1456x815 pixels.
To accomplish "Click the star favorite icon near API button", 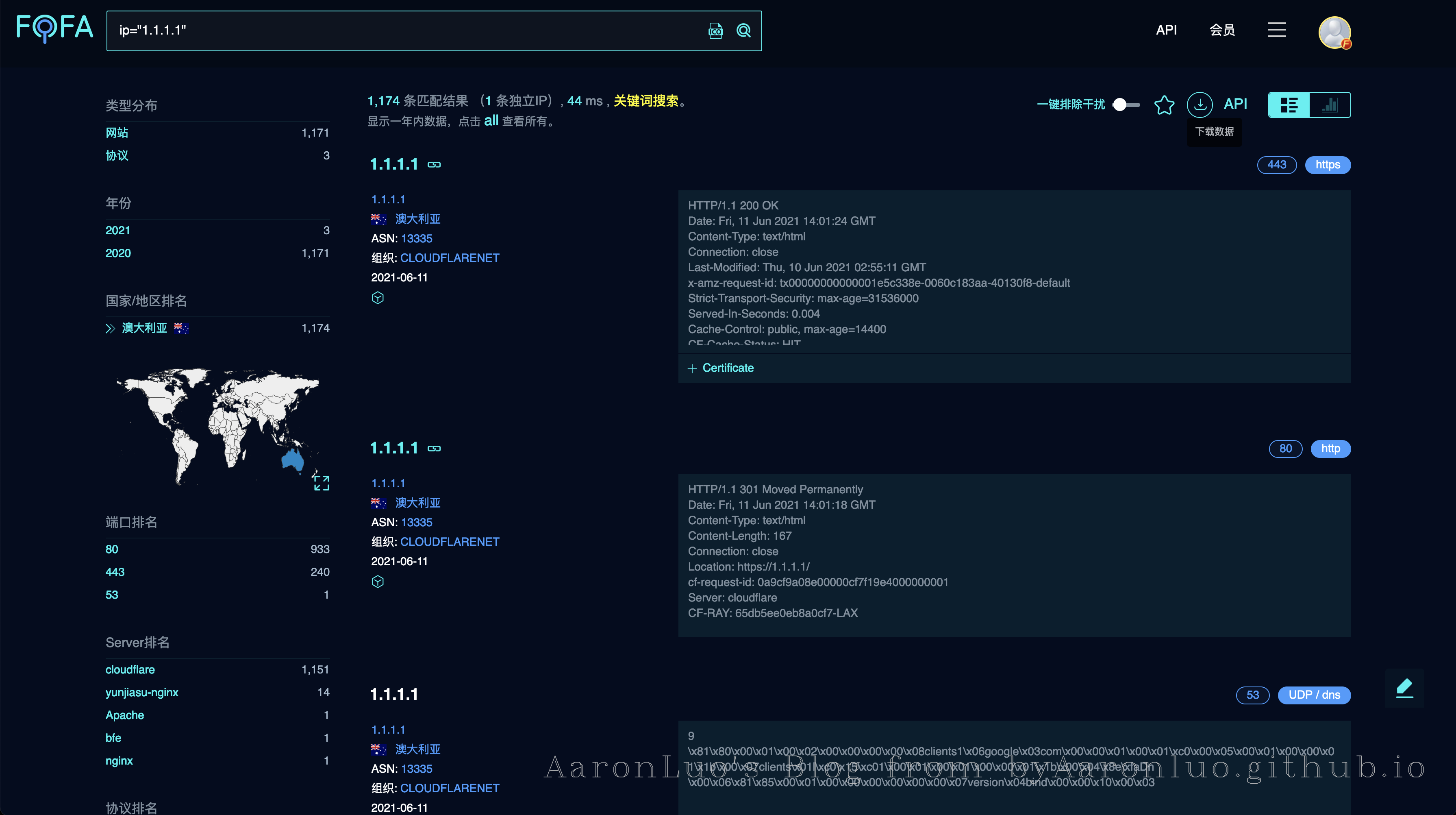I will point(1164,105).
